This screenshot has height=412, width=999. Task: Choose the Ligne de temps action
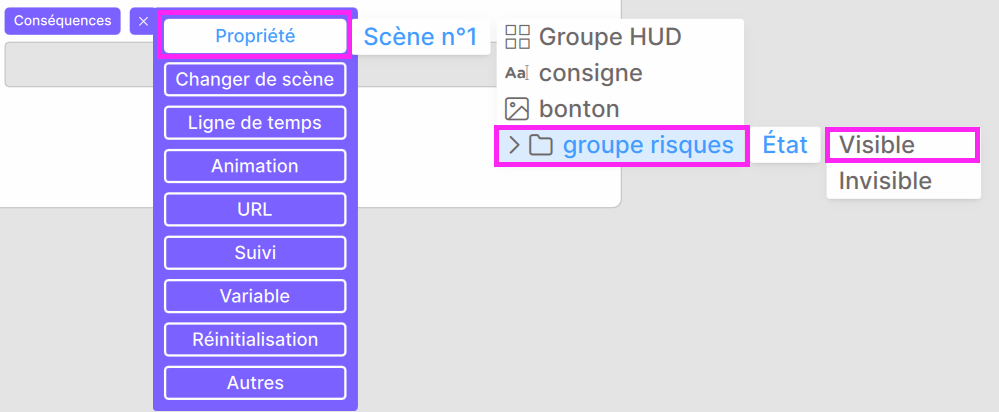pyautogui.click(x=255, y=123)
